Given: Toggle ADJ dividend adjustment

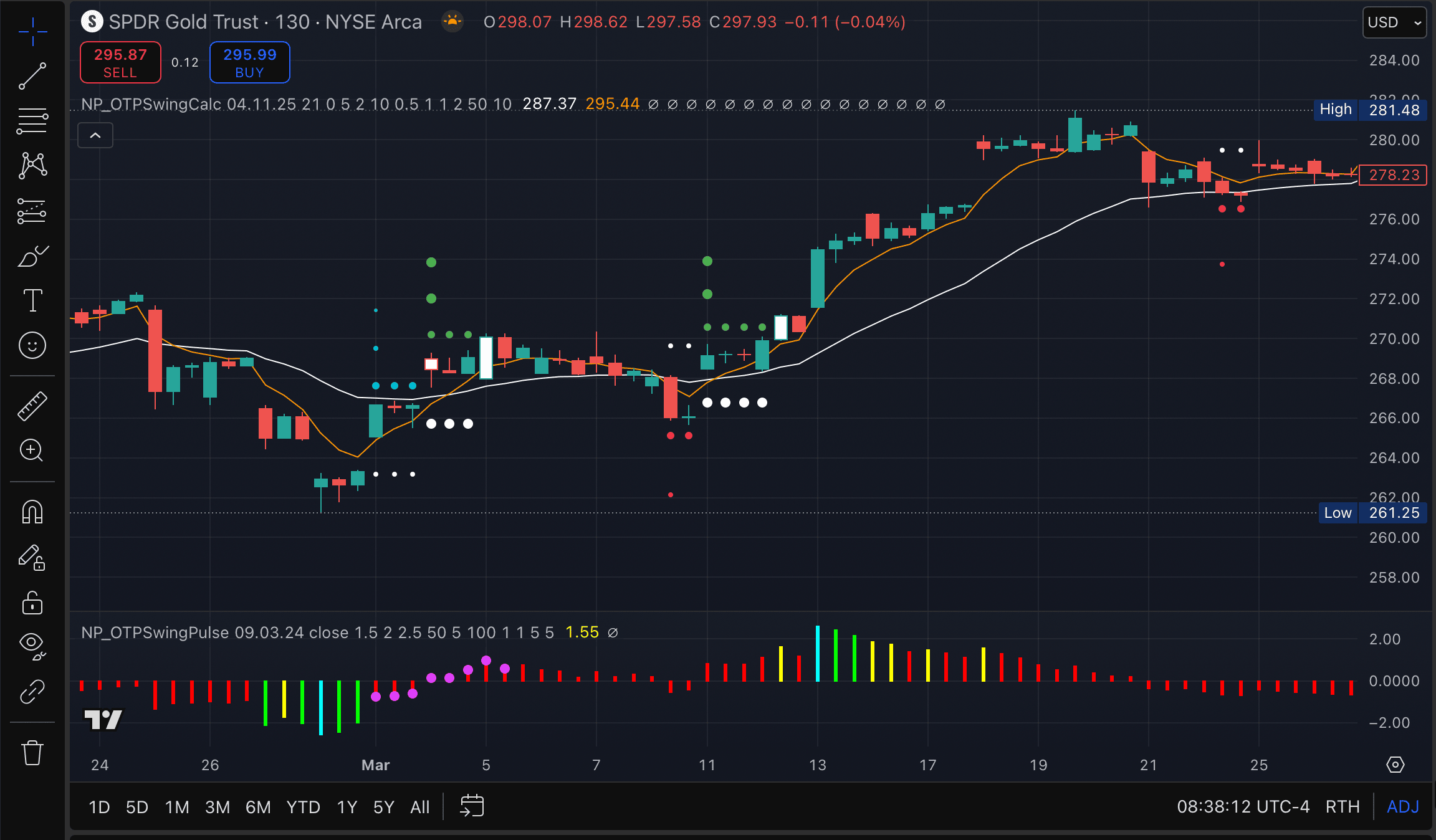Looking at the screenshot, I should [x=1403, y=807].
